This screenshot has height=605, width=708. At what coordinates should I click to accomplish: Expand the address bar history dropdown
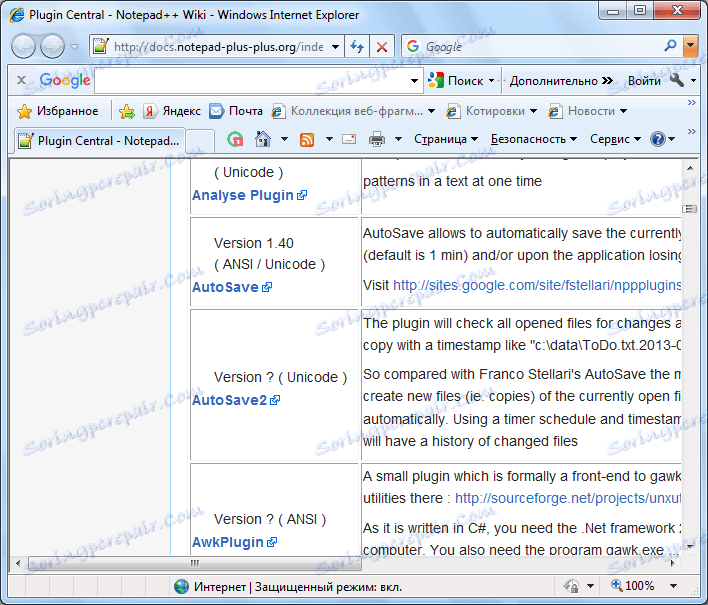pos(335,47)
